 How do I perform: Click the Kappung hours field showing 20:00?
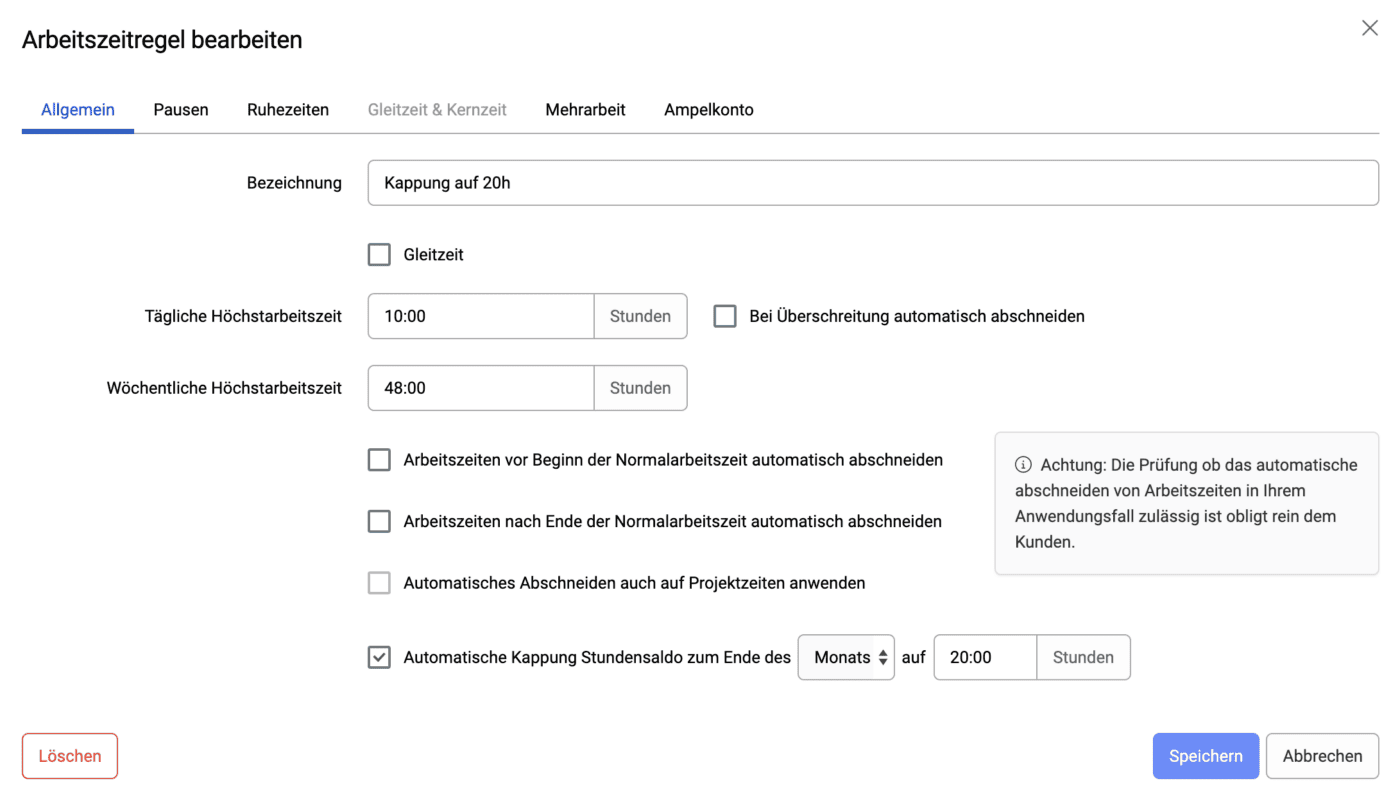985,657
